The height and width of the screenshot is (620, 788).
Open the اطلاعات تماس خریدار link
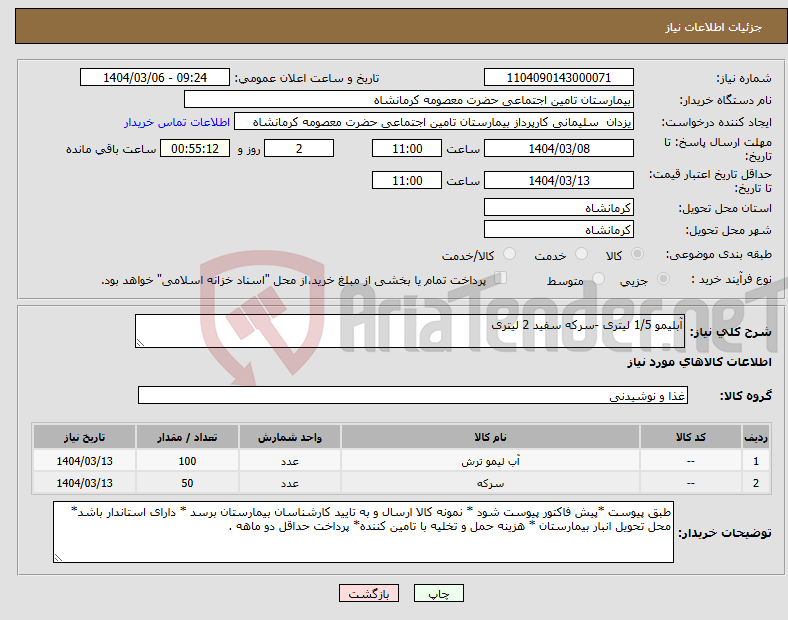pyautogui.click(x=177, y=122)
